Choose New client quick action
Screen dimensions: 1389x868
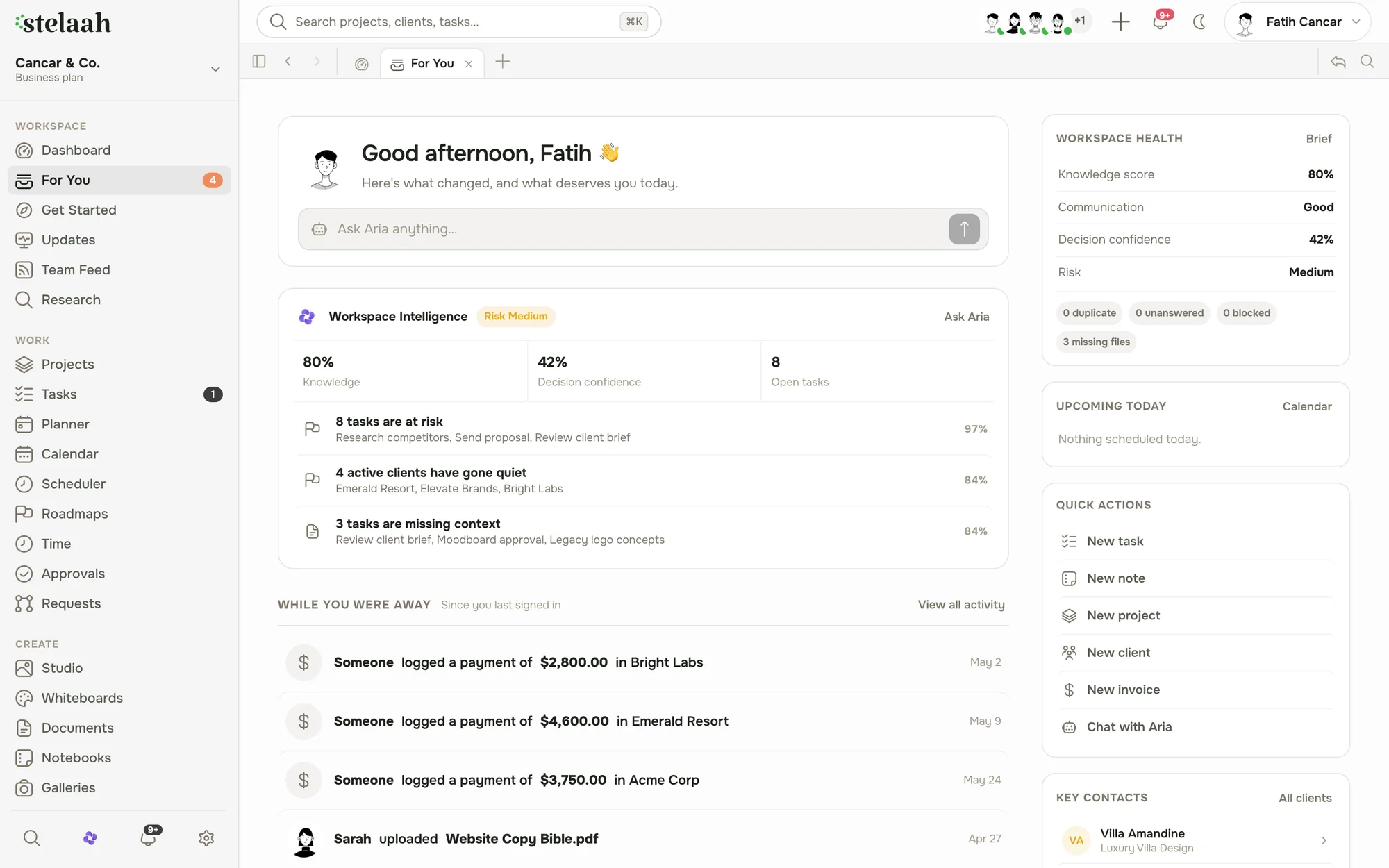[x=1195, y=653]
